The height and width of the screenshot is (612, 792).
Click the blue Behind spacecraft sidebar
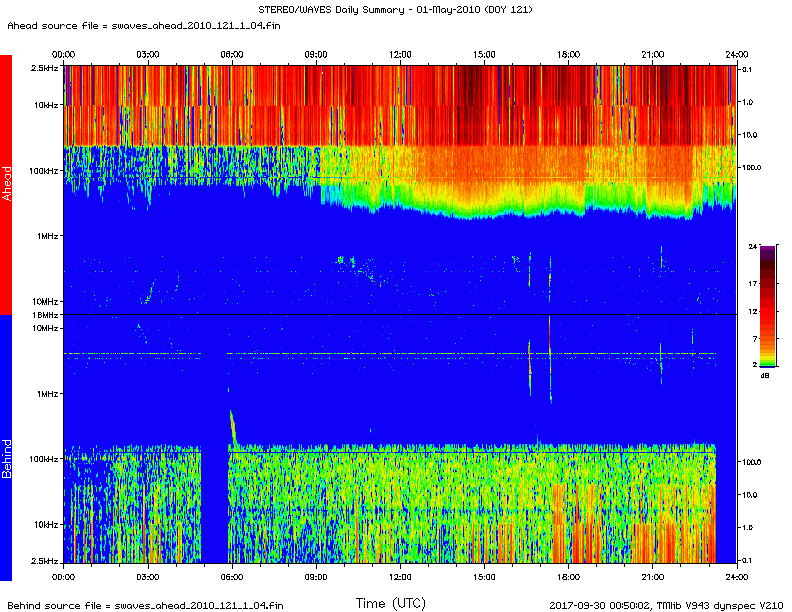pos(6,447)
